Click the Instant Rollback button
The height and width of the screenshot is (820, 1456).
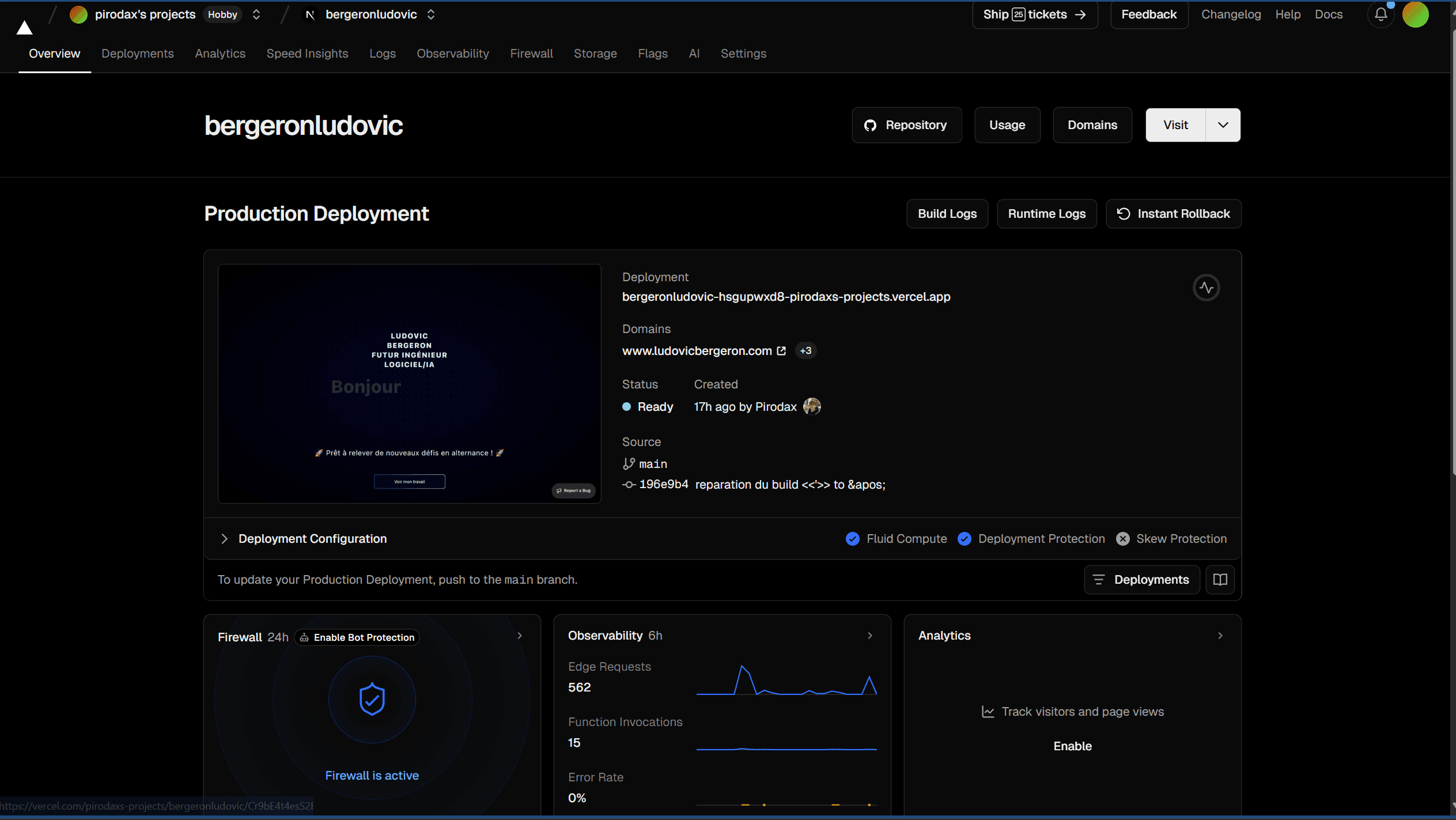[1173, 214]
